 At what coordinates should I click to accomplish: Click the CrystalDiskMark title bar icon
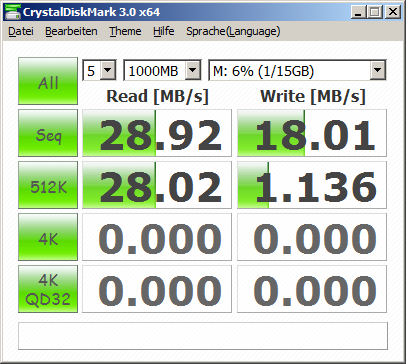(x=12, y=12)
